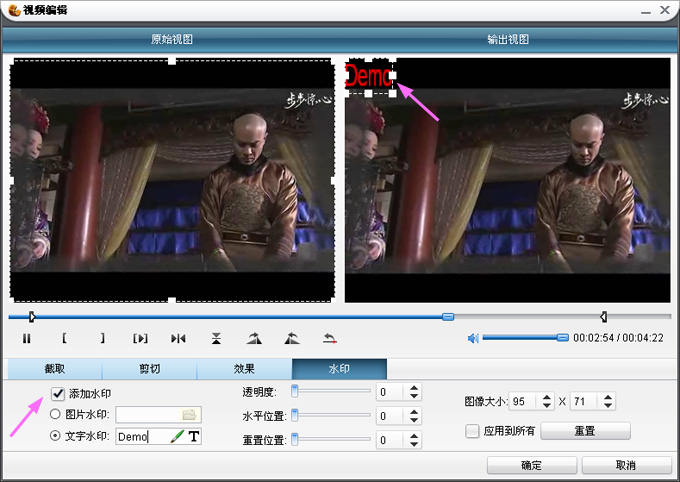Viewport: 680px width, 482px height.
Task: Set end point with right bracket icon
Action: pyautogui.click(x=102, y=338)
